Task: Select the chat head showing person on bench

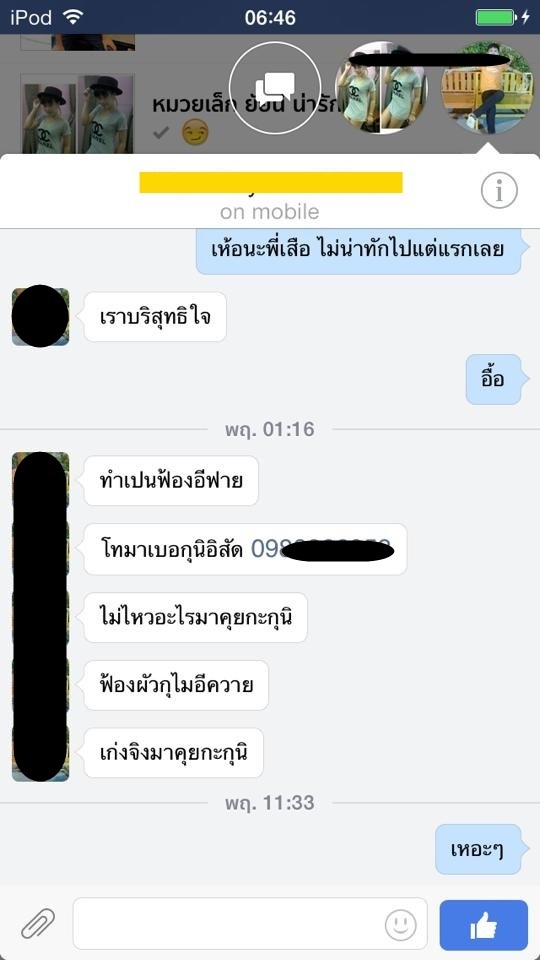Action: point(487,88)
